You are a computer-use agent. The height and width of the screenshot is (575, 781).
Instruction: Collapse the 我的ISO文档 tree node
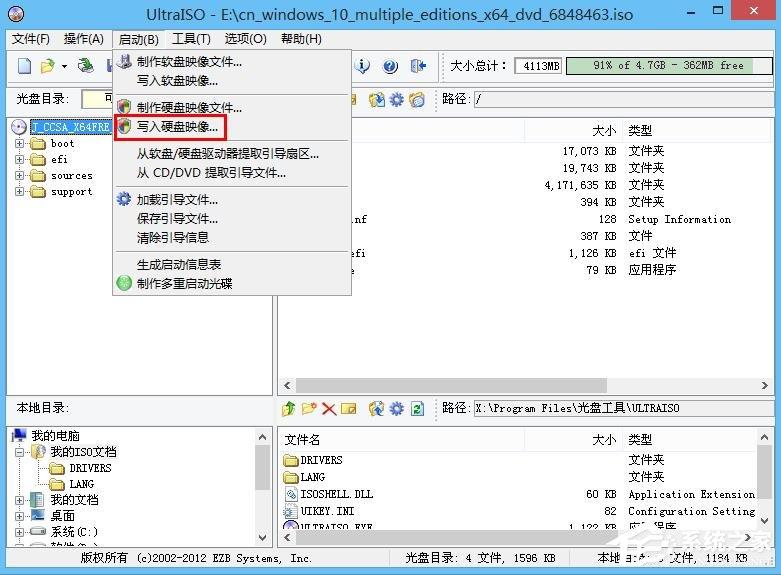tap(20, 452)
